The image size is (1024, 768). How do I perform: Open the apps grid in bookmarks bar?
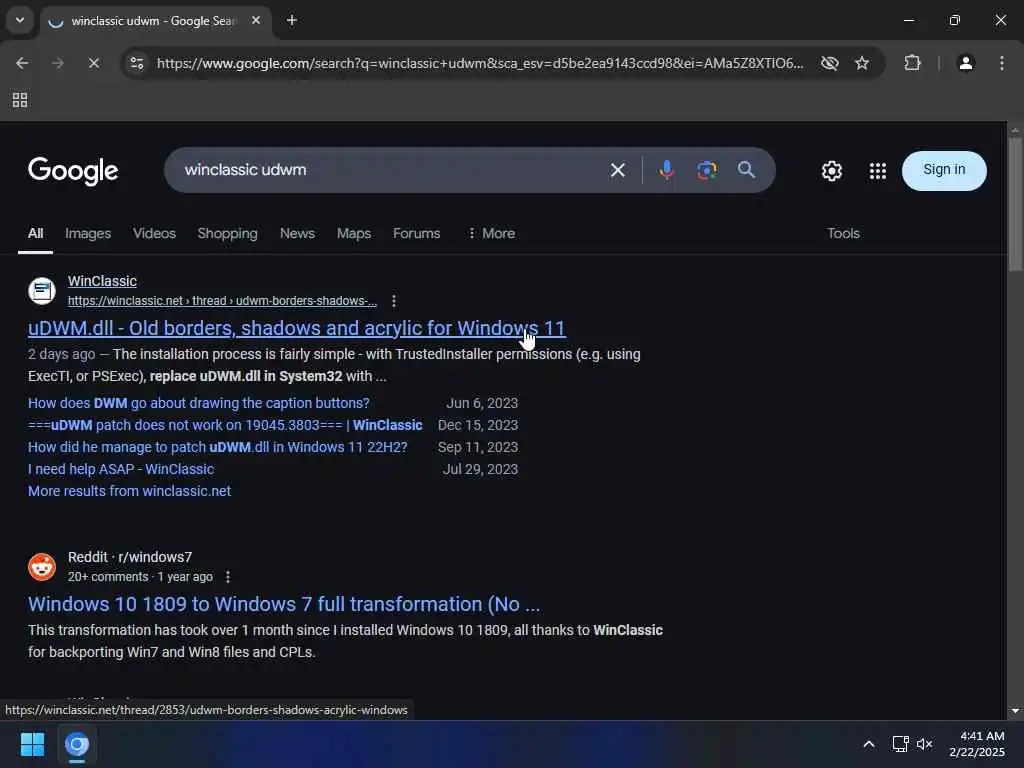pyautogui.click(x=20, y=100)
